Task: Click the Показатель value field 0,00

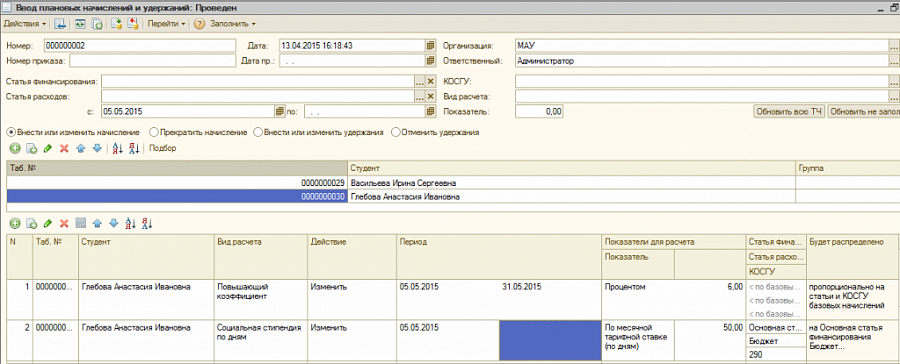Action: pyautogui.click(x=539, y=112)
